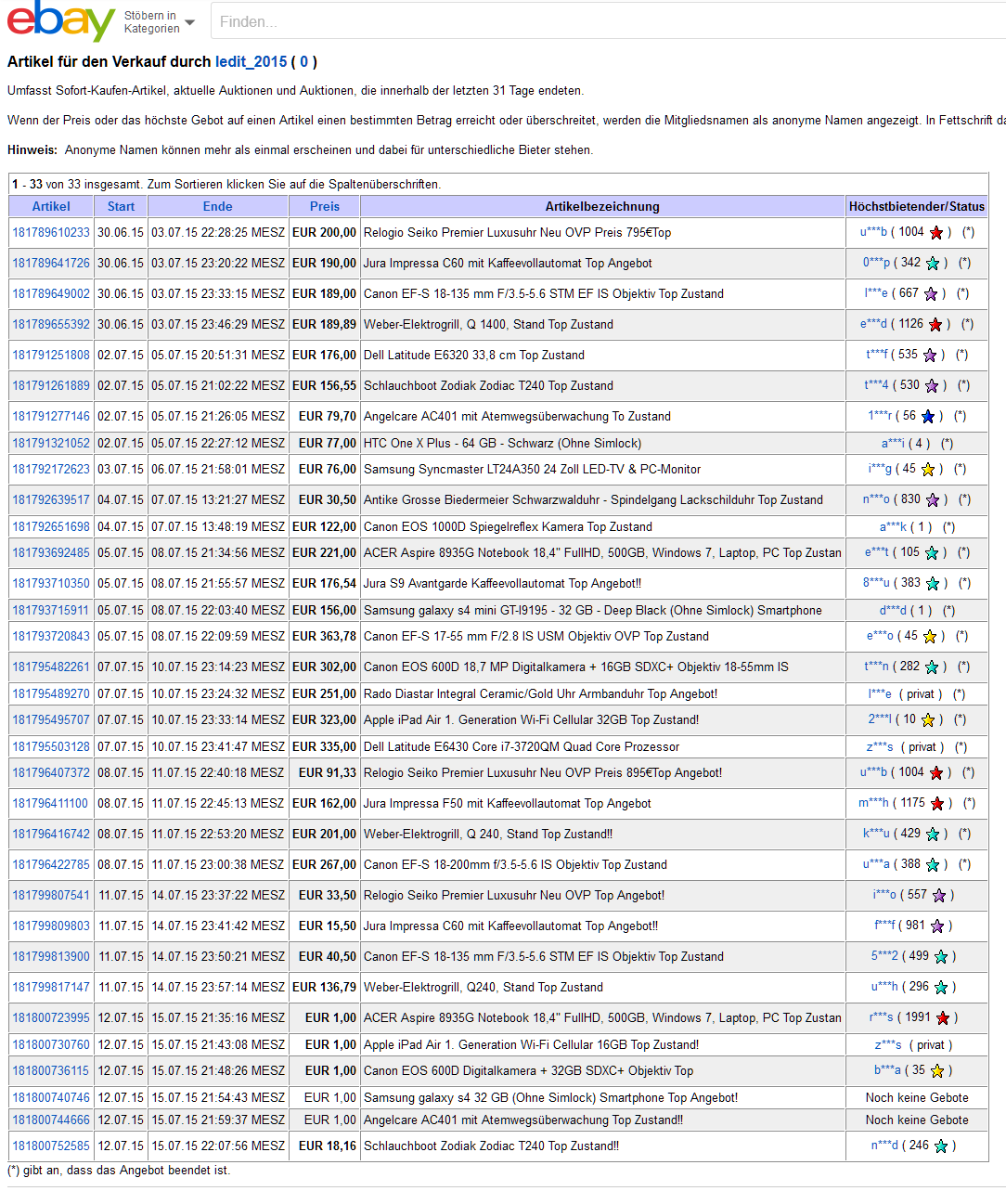
Task: Click the price 'EUR 363,78'
Action: [x=324, y=637]
